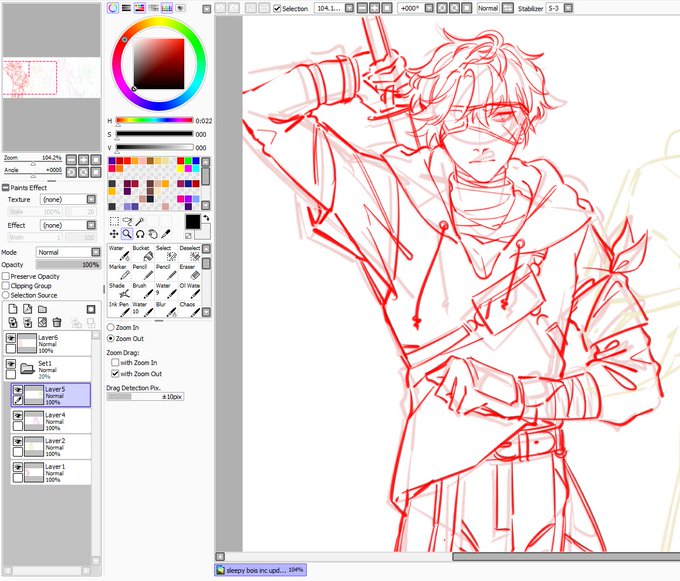This screenshot has width=680, height=581.
Task: Choose the Shade brush tool
Action: tap(119, 290)
